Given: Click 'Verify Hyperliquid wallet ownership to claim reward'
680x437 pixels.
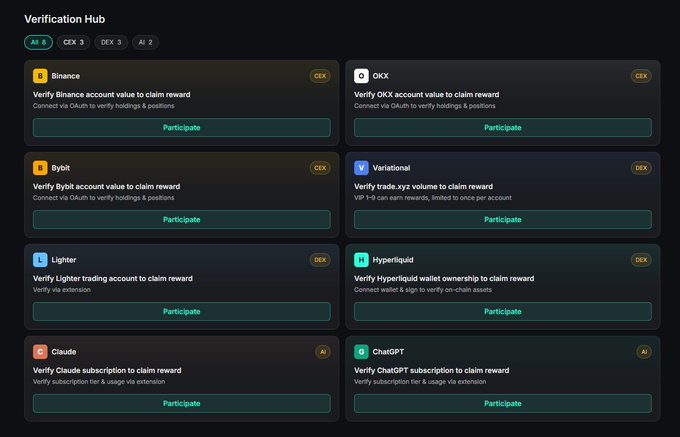Looking at the screenshot, I should click(444, 278).
